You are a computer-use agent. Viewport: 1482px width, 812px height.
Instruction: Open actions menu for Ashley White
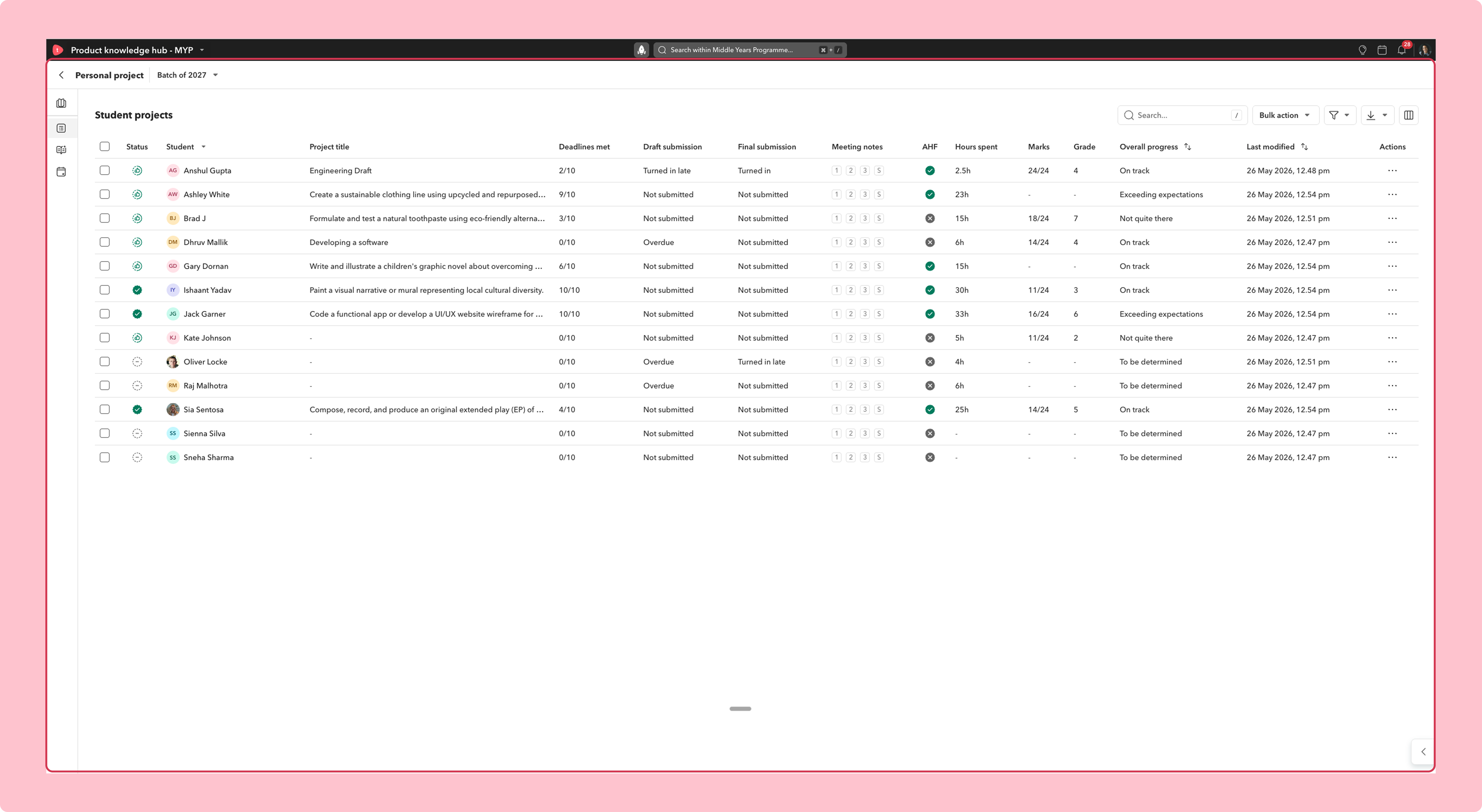[1392, 194]
